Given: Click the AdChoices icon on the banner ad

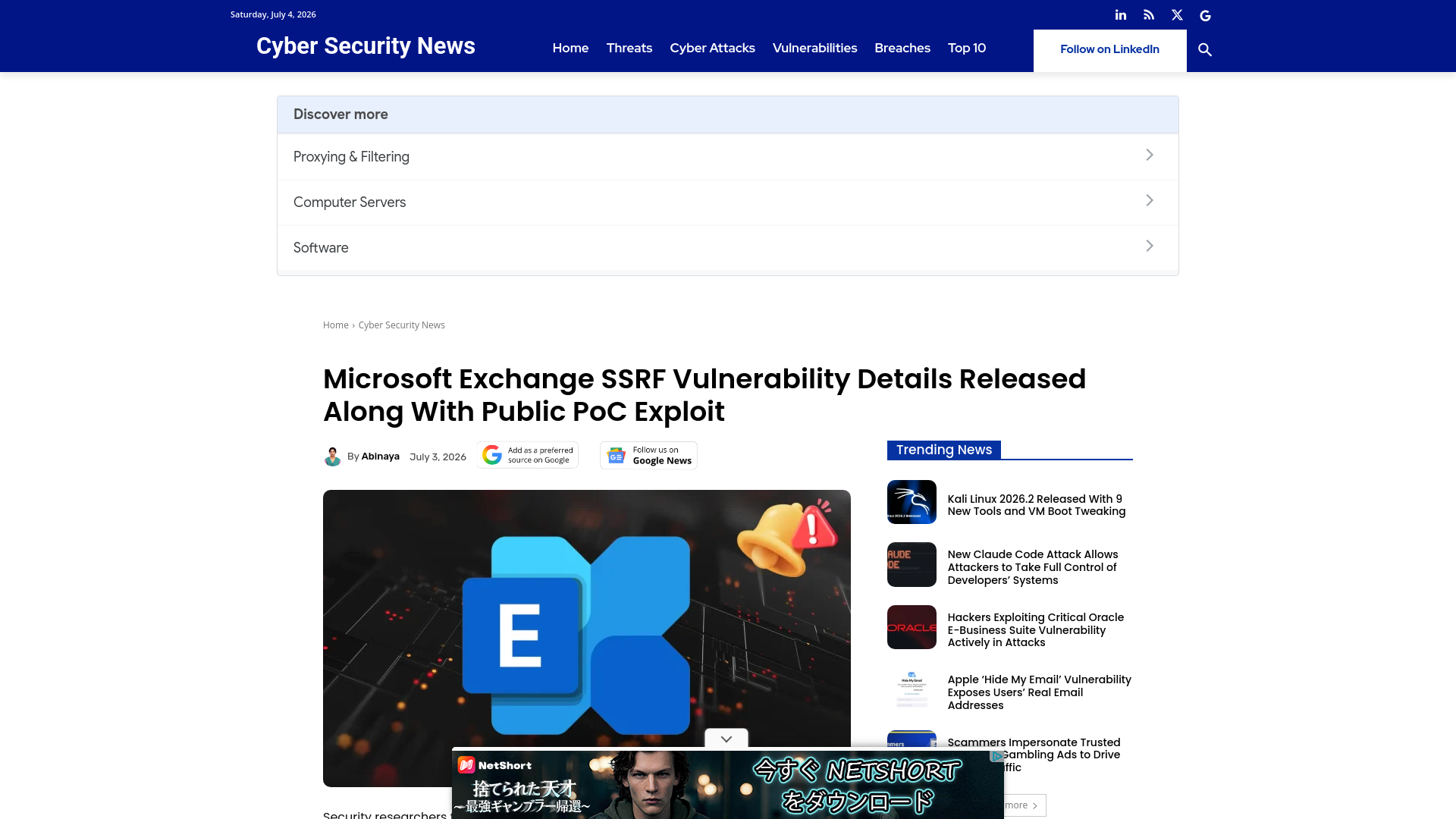Looking at the screenshot, I should pos(996,756).
